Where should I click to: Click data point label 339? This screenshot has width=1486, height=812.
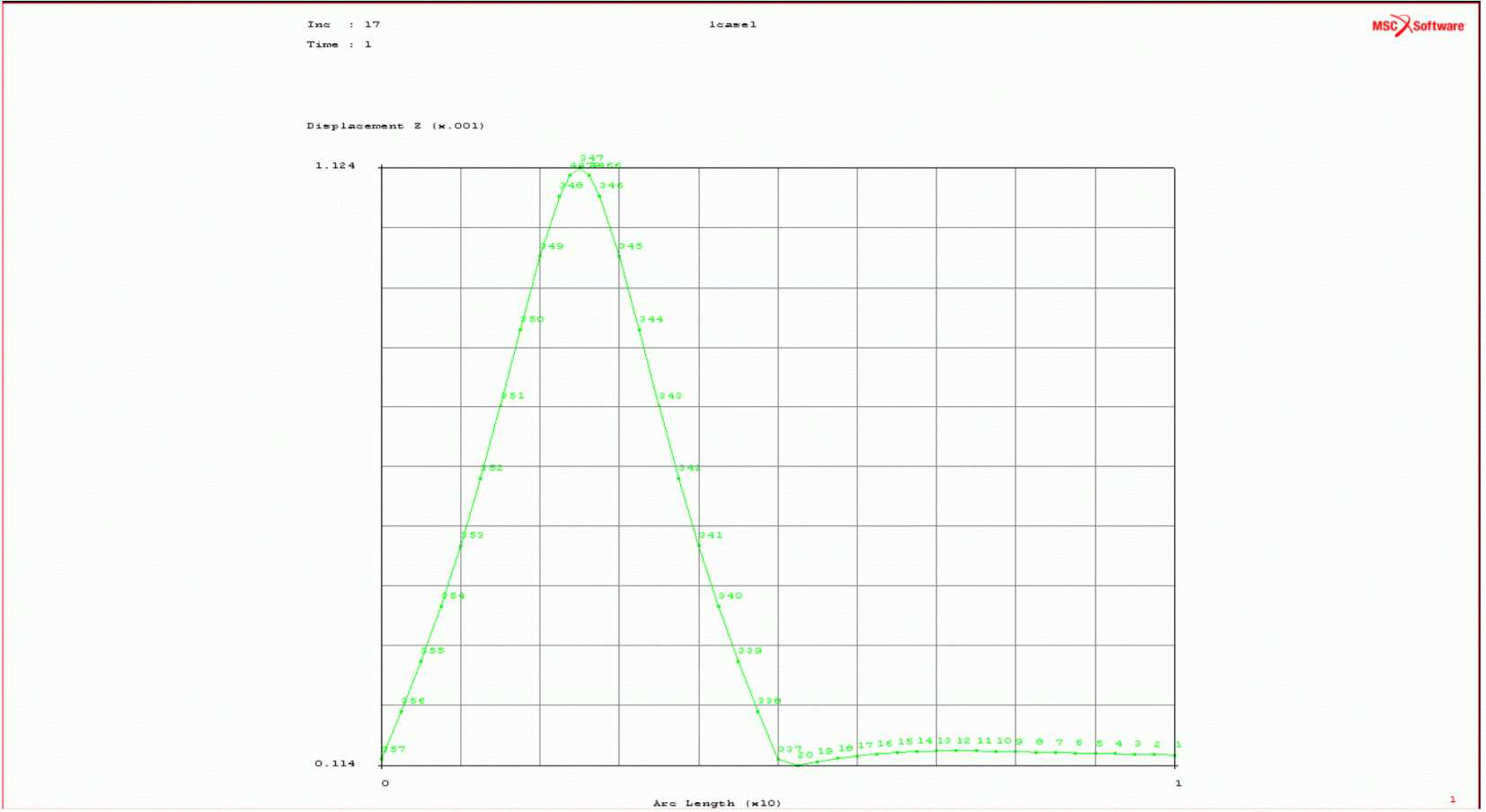pos(750,651)
